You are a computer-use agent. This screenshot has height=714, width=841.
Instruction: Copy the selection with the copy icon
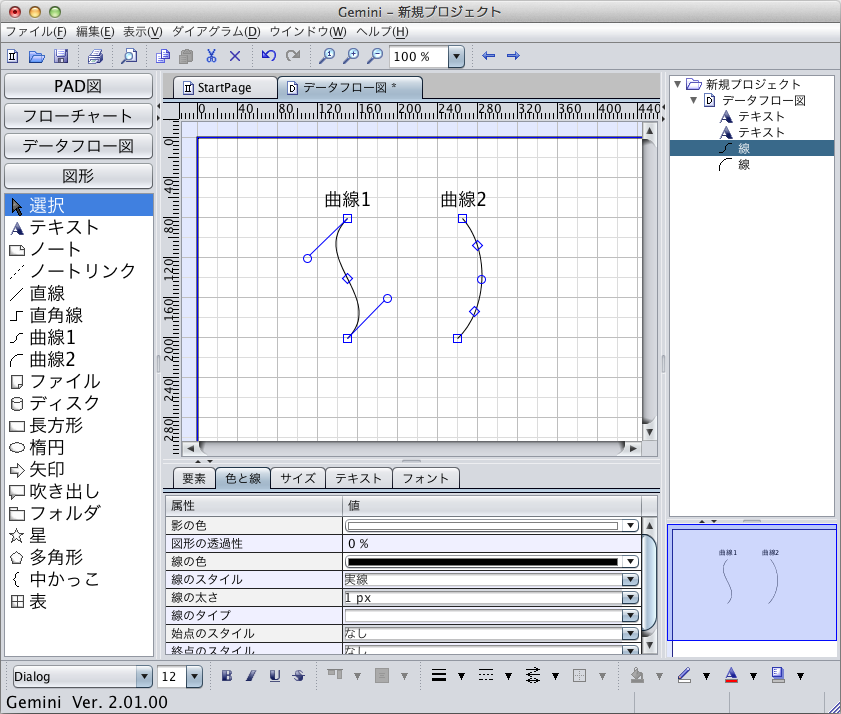pos(163,56)
